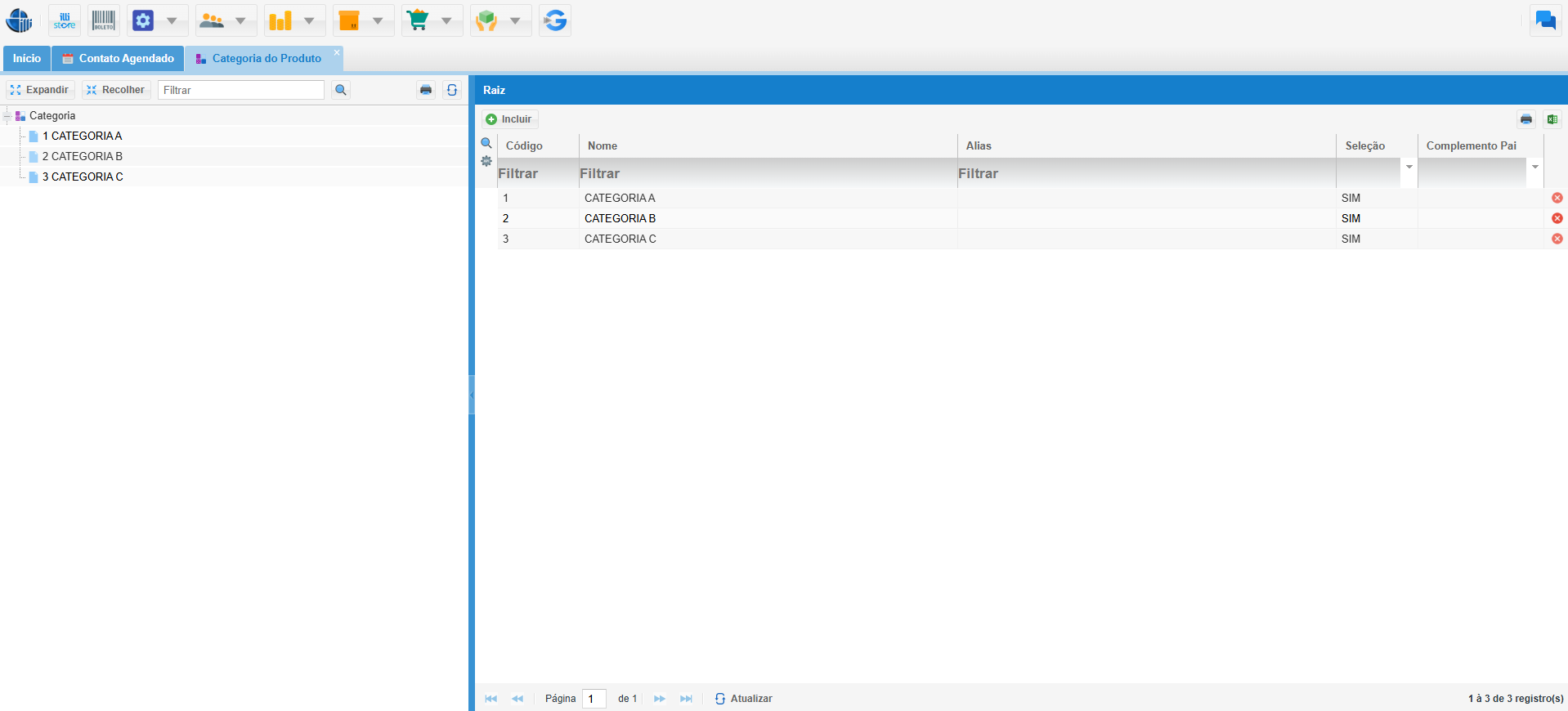This screenshot has height=711, width=1568.
Task: Refresh the category tree panel
Action: [452, 90]
